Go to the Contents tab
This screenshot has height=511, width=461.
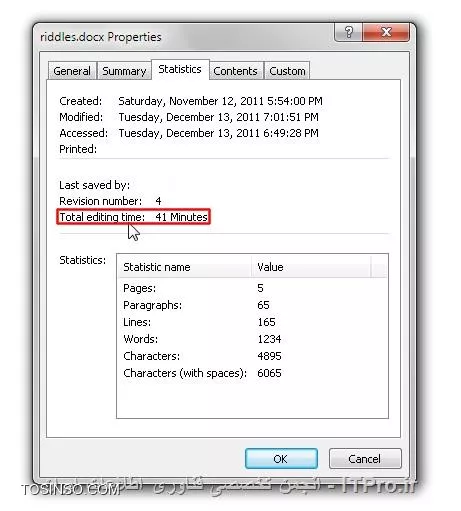235,71
